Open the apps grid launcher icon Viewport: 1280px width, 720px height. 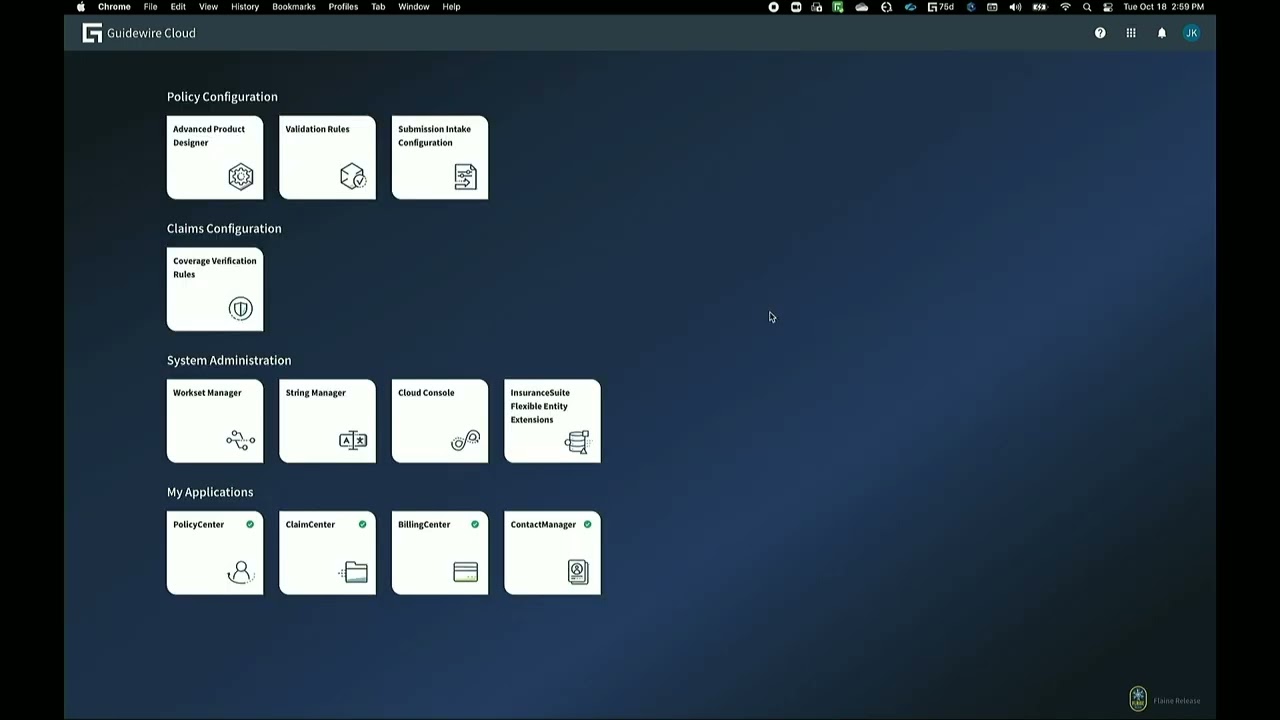click(1131, 33)
